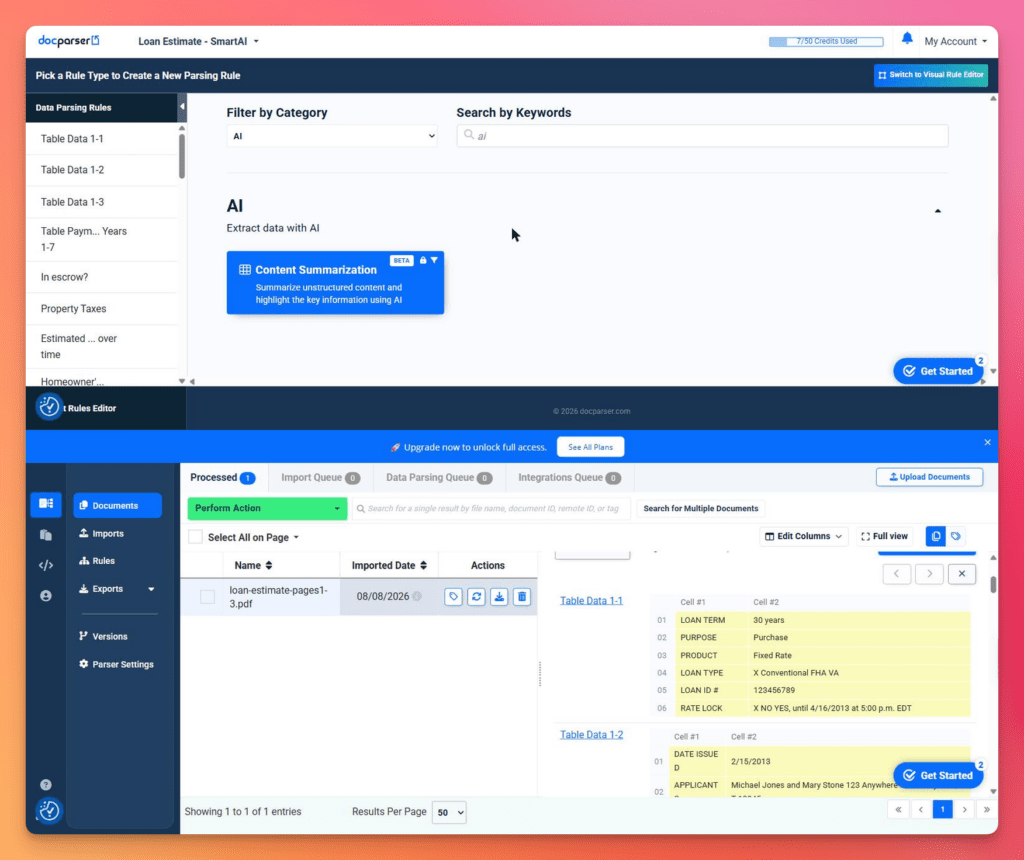
Task: Select the tags view icon beside Full view
Action: click(956, 536)
